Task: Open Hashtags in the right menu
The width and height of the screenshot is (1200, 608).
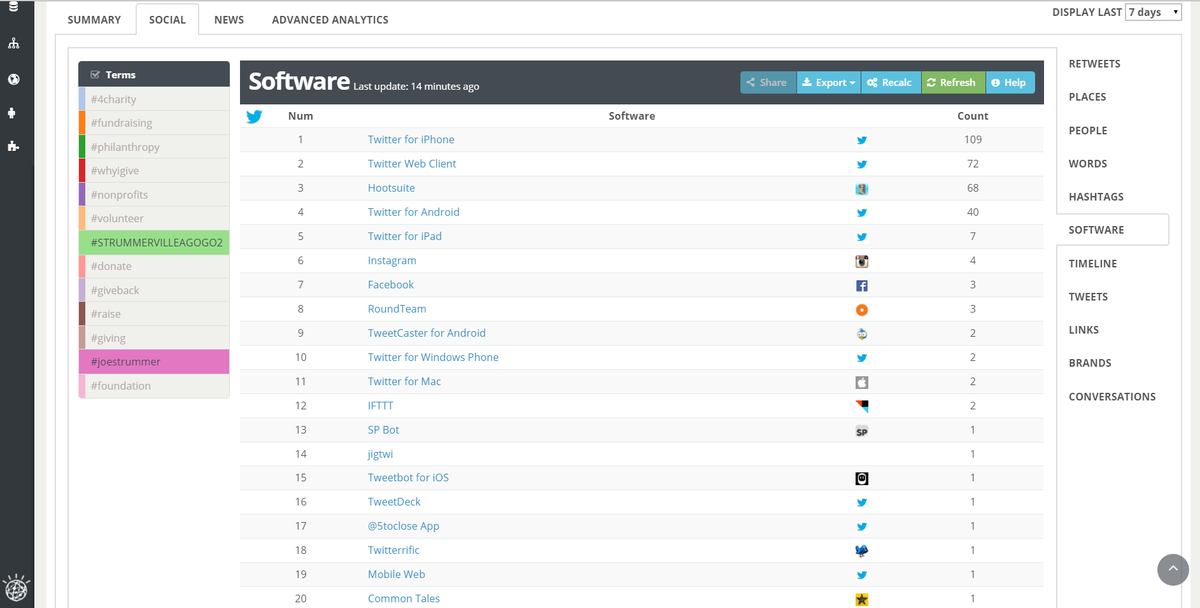Action: click(1096, 197)
